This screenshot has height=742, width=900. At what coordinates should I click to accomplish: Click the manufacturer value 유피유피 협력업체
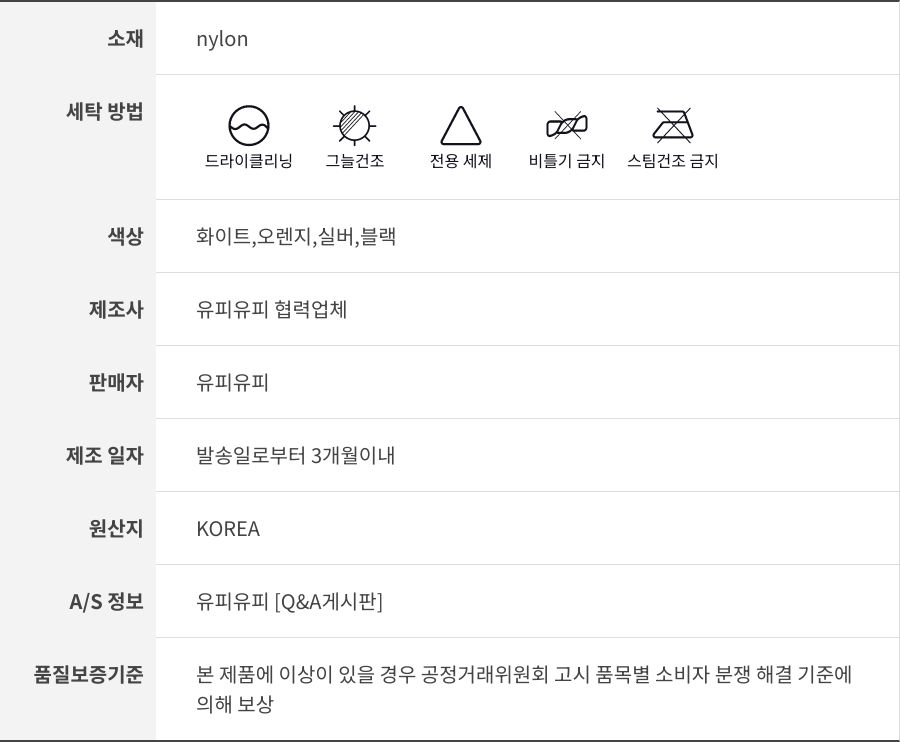click(x=272, y=310)
